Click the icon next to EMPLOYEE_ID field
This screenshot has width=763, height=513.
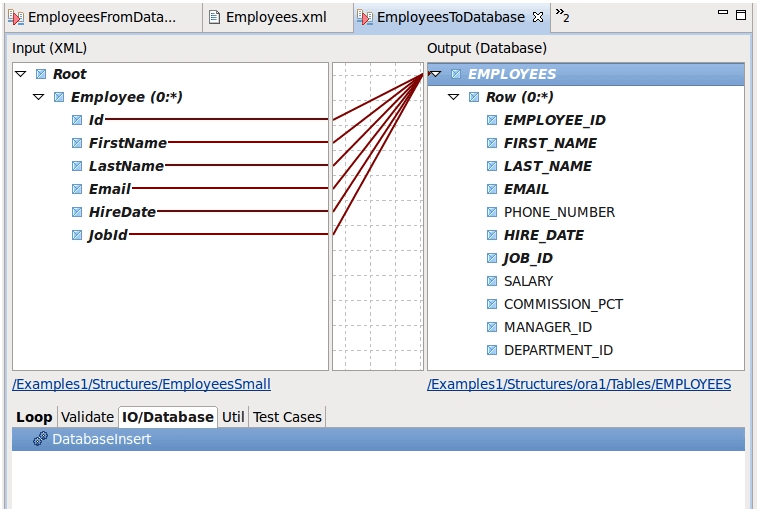tap(492, 120)
